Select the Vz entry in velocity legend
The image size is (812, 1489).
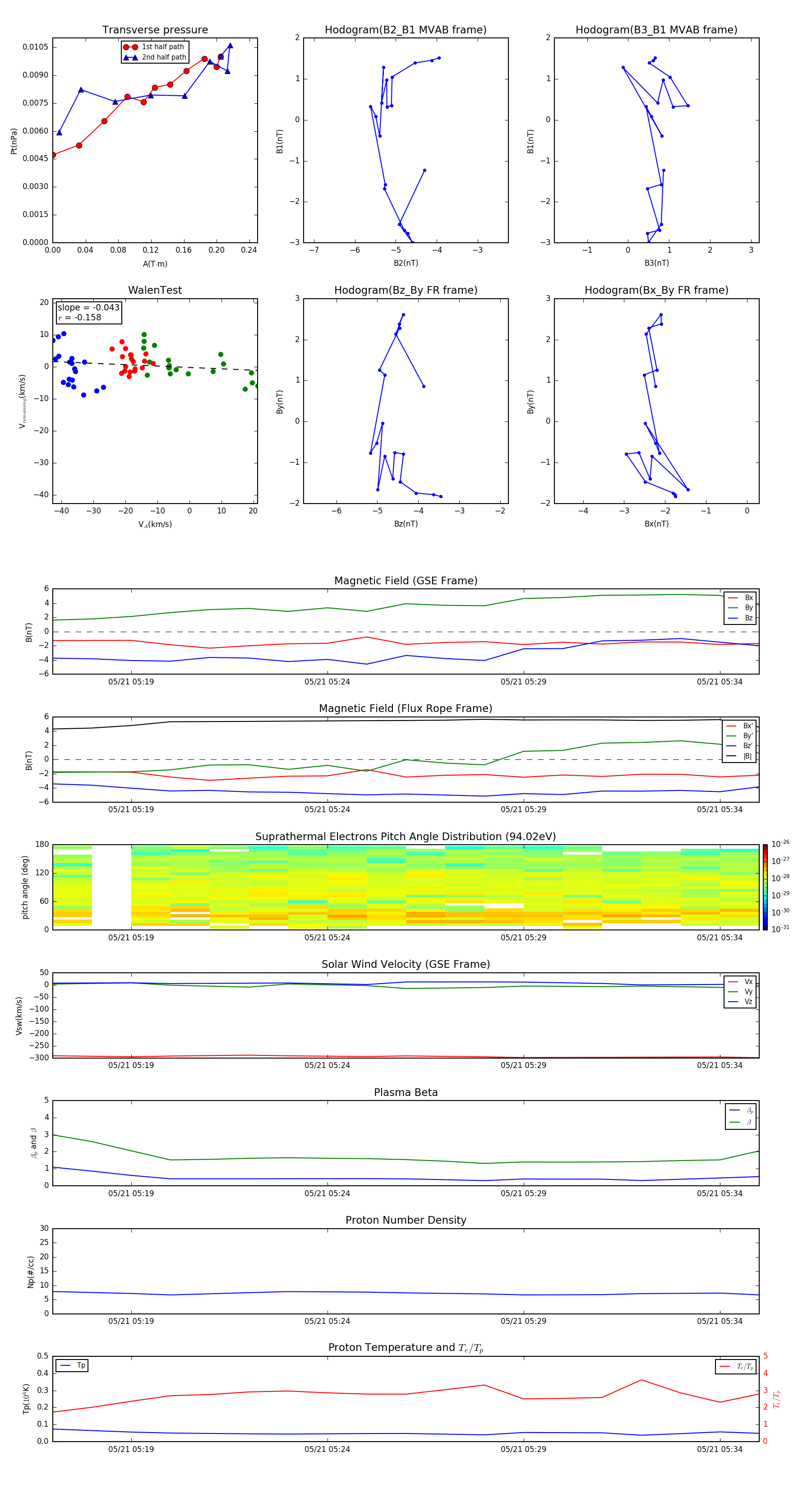pyautogui.click(x=740, y=1002)
